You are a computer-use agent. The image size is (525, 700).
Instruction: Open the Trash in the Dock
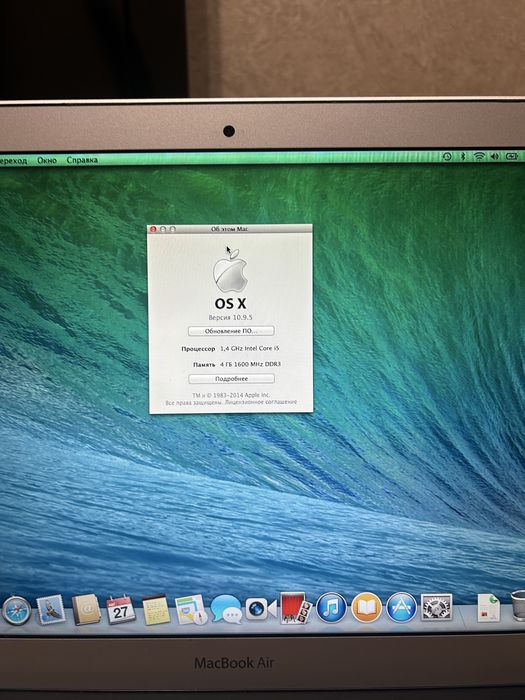click(518, 605)
